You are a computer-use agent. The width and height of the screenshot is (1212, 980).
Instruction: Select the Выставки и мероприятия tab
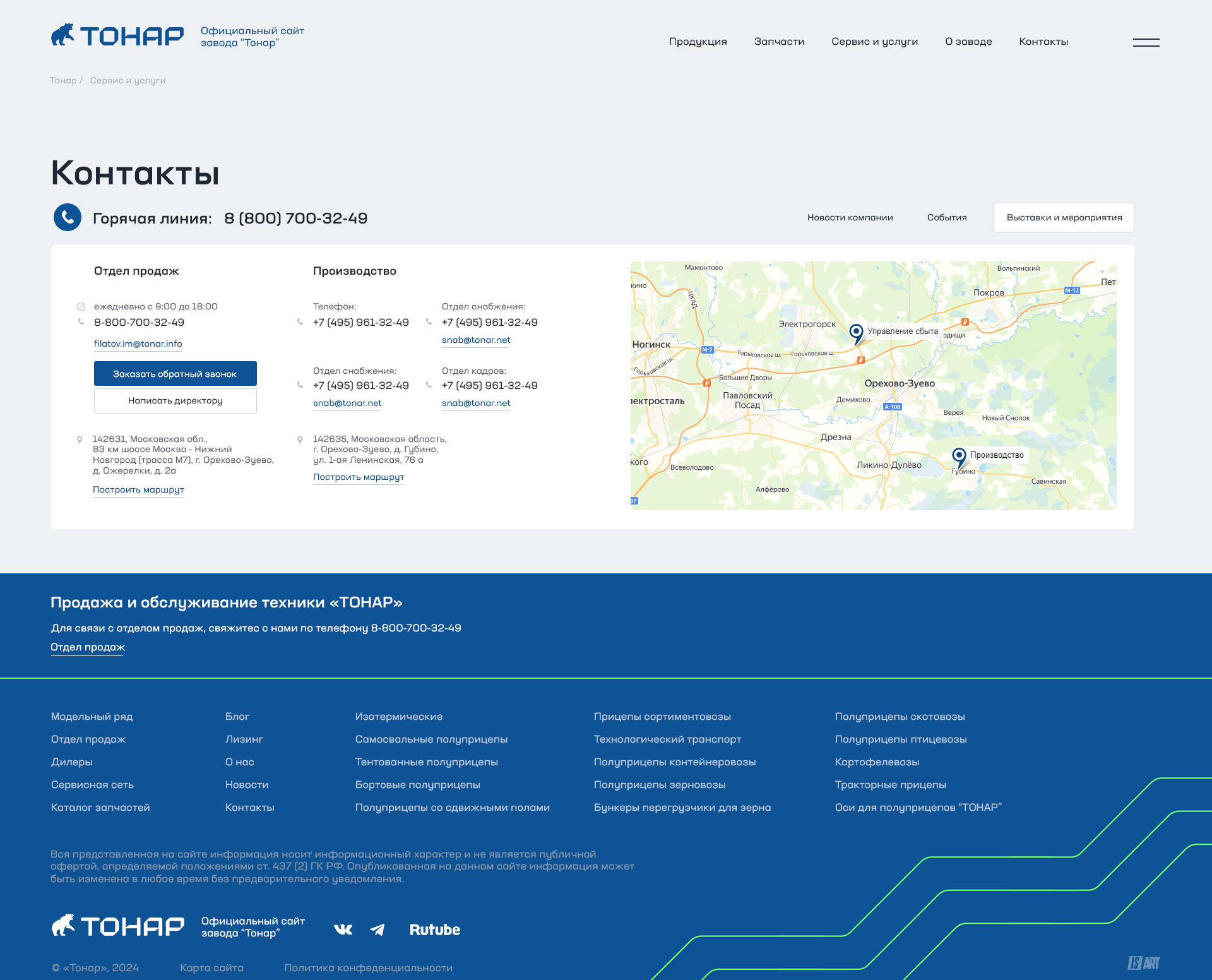[1064, 217]
